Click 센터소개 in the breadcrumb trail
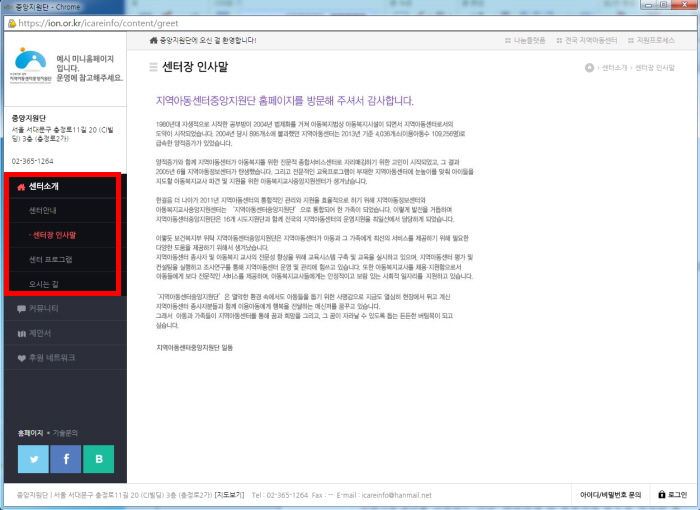Viewport: 700px width, 510px height. pos(615,68)
